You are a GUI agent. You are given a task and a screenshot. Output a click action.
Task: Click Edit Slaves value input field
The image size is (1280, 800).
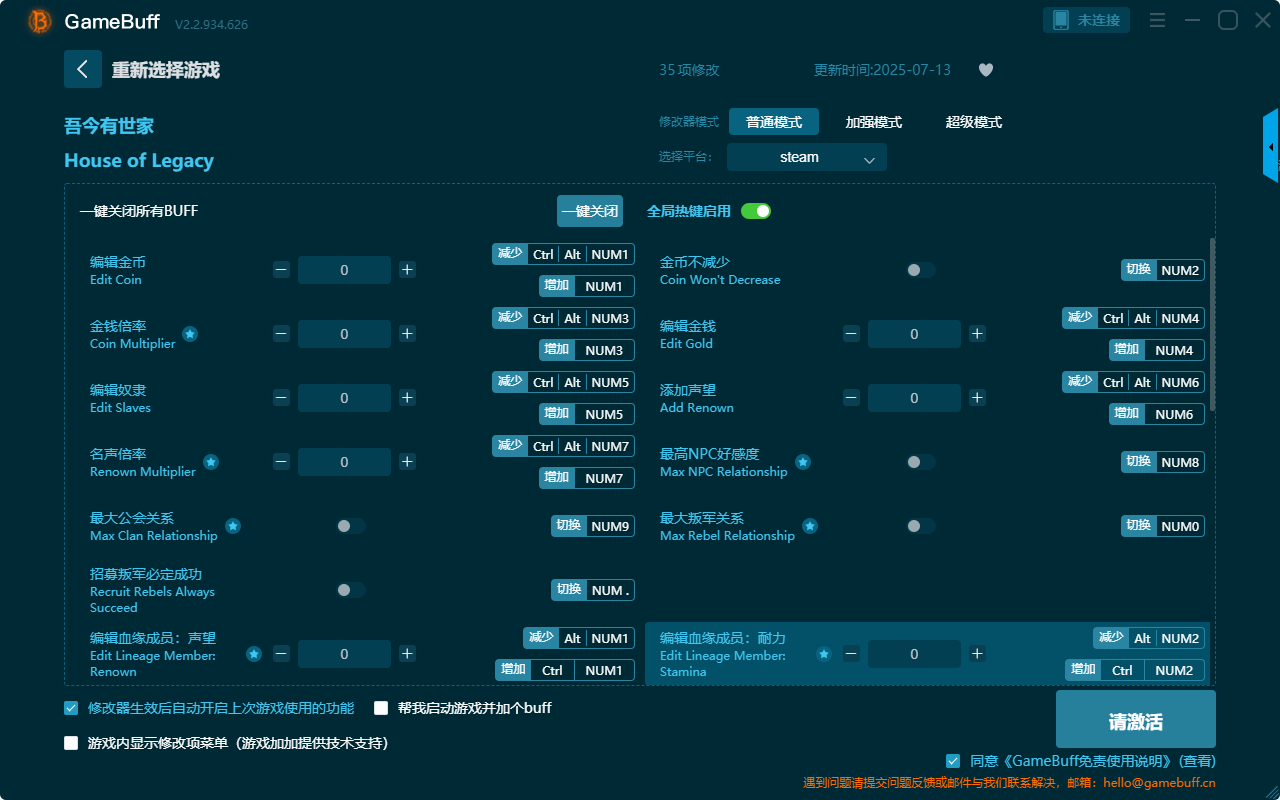(344, 398)
